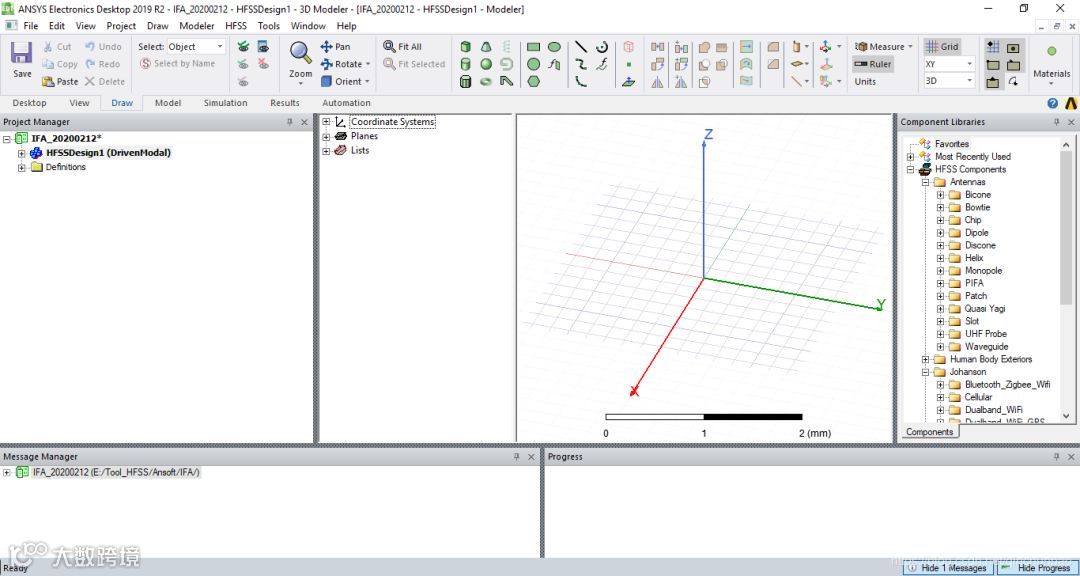Draw an ellipse sheet

(x=554, y=47)
